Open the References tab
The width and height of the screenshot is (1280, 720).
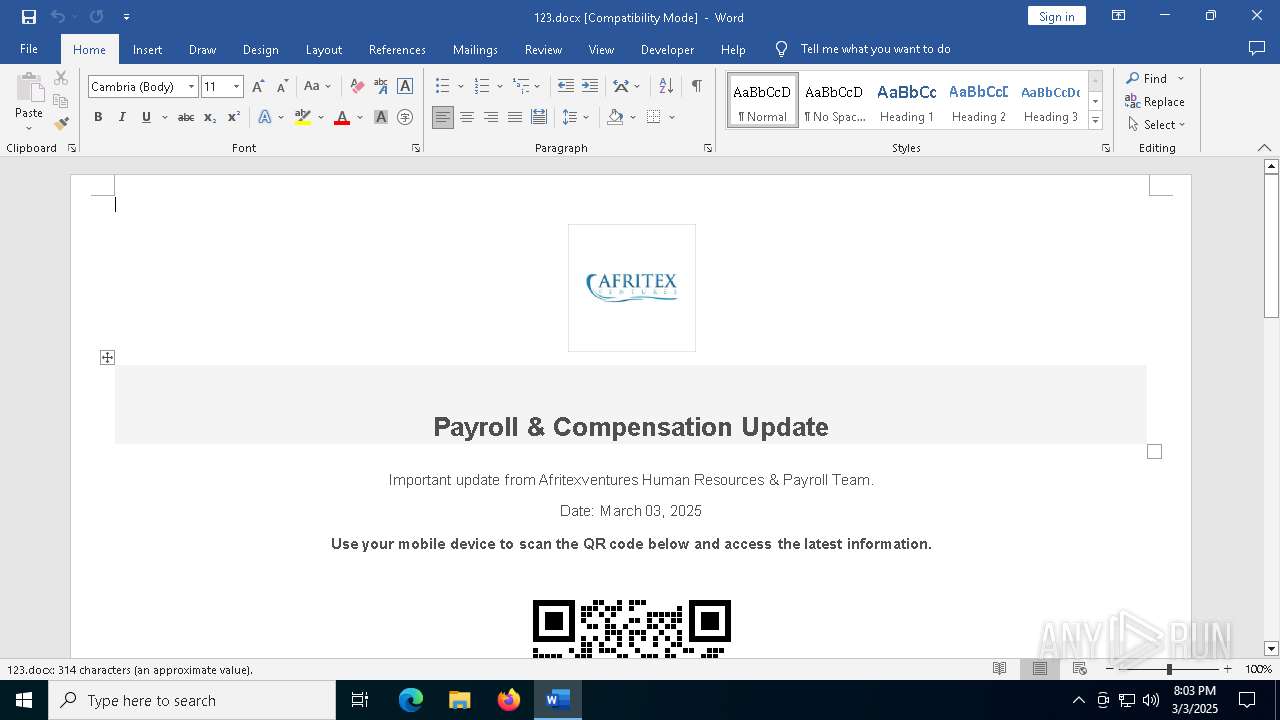[397, 49]
